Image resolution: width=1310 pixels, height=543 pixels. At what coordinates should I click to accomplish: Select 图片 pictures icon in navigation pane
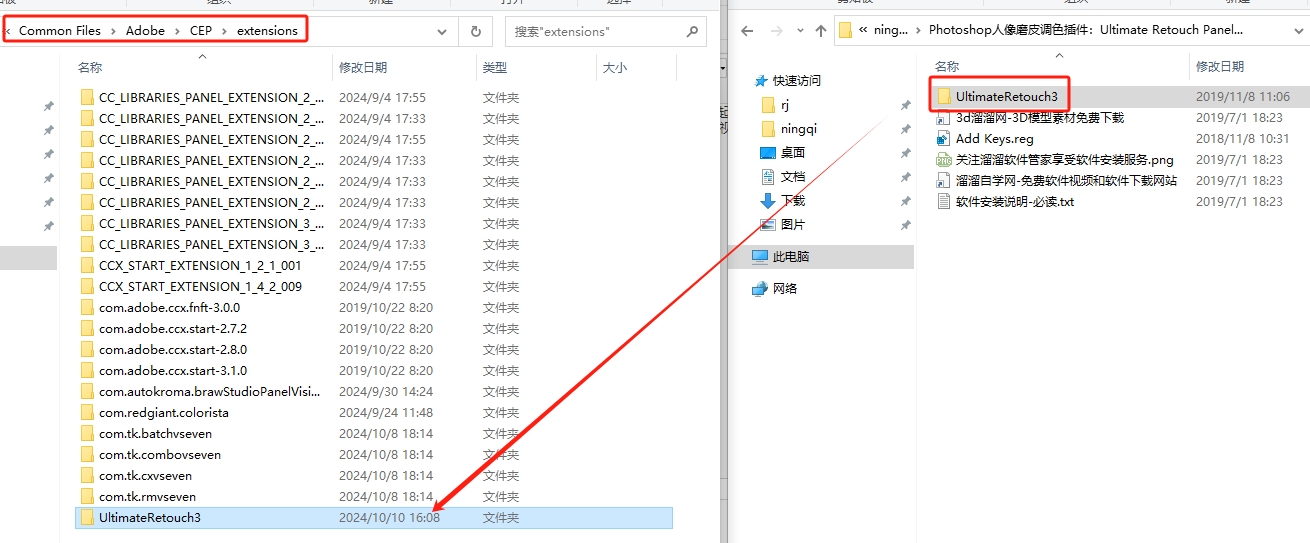pos(768,224)
